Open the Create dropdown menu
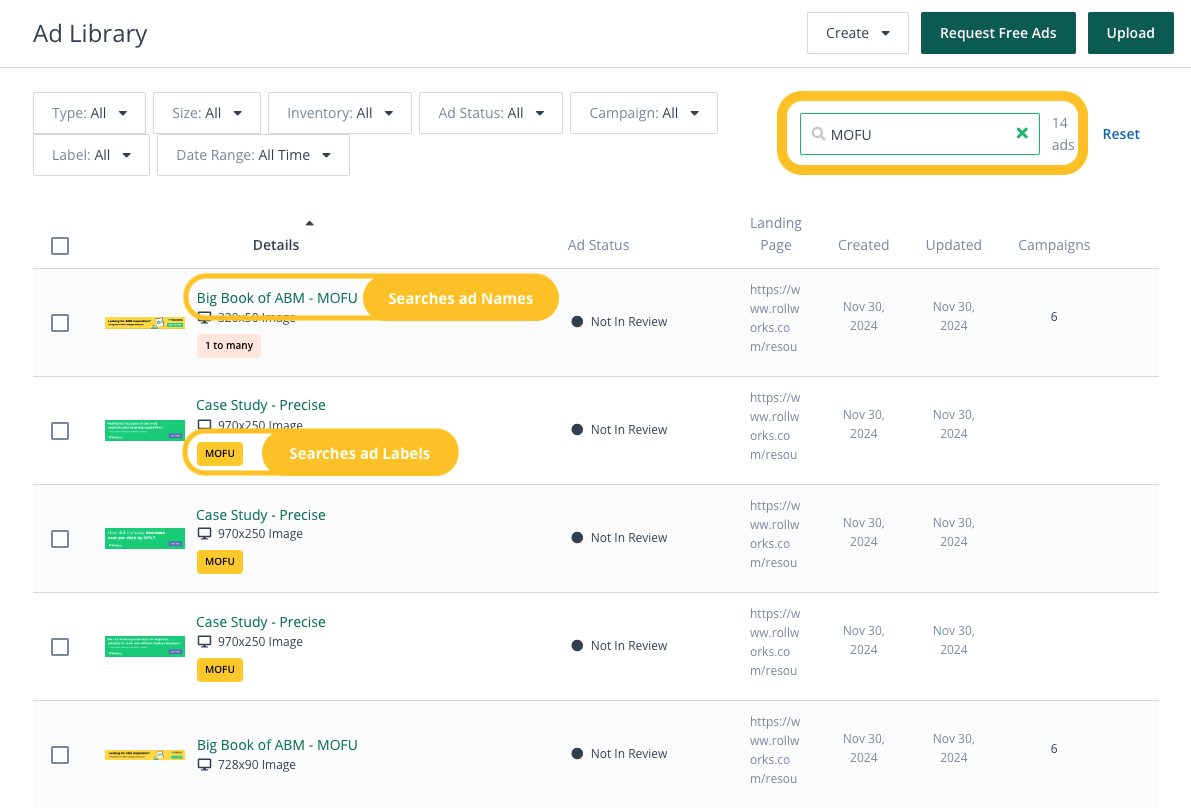The width and height of the screenshot is (1191, 808). tap(857, 33)
